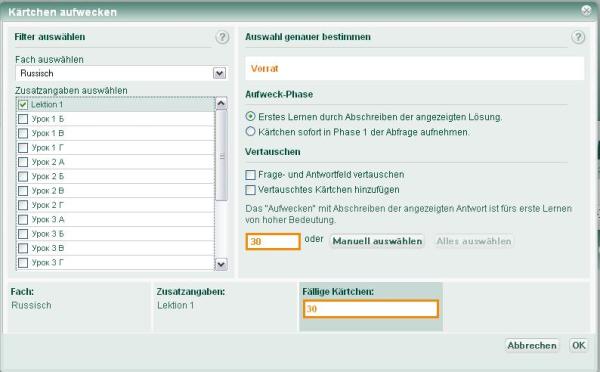This screenshot has height=372, width=600.
Task: Enable Frage- und Antwortfeld vertauschen
Action: pyautogui.click(x=250, y=175)
